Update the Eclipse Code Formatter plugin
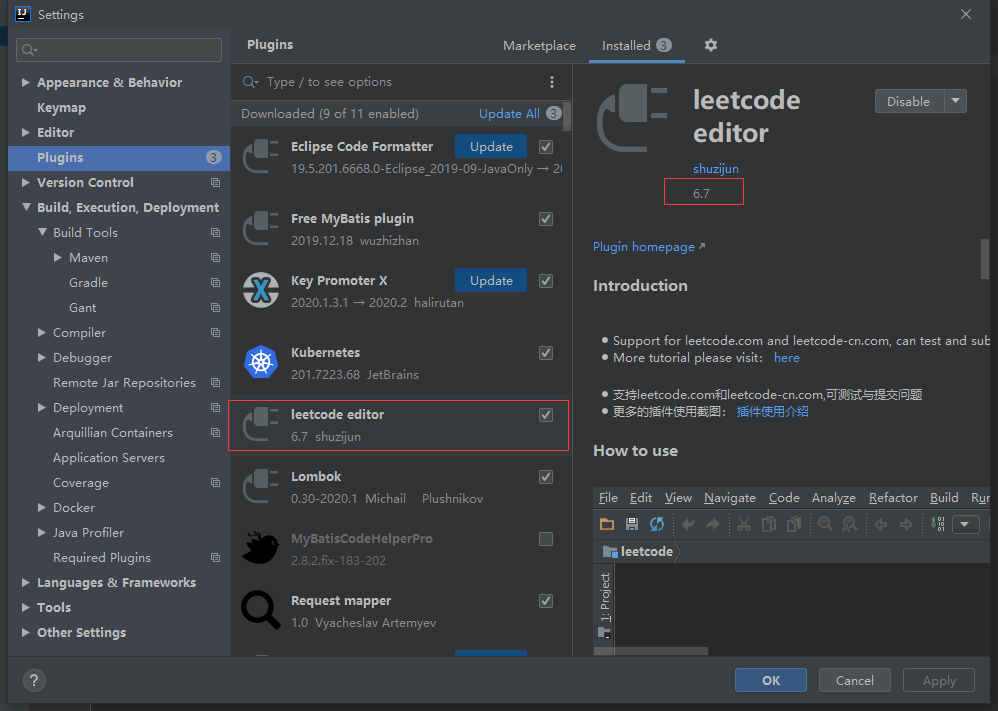 pos(491,146)
